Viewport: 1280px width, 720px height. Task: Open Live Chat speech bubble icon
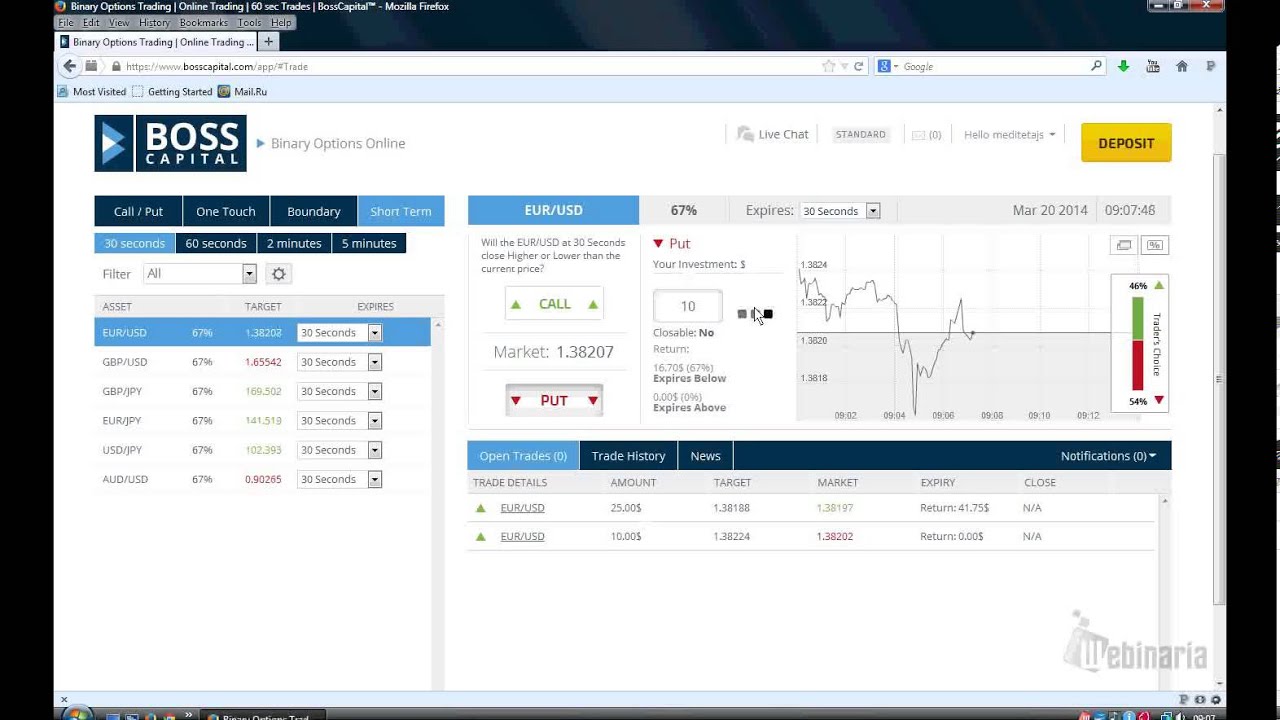745,134
